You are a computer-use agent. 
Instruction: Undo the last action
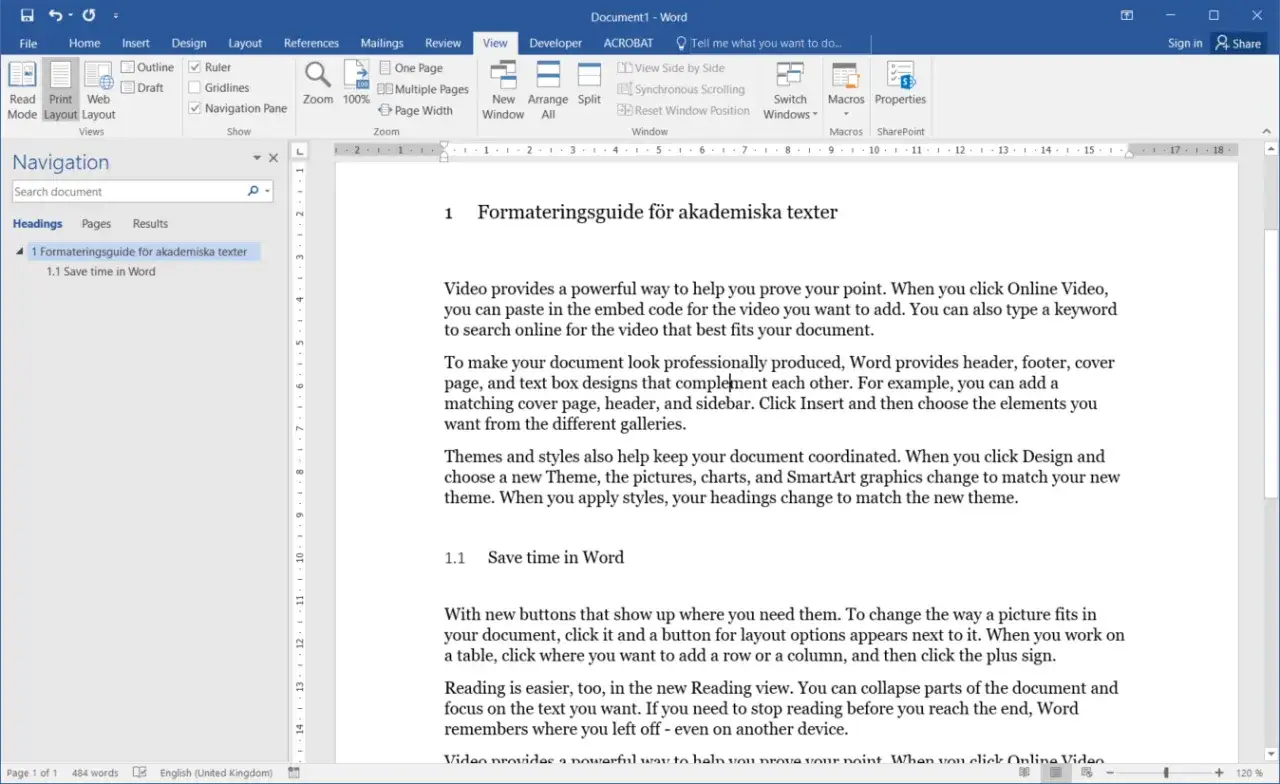(x=55, y=15)
